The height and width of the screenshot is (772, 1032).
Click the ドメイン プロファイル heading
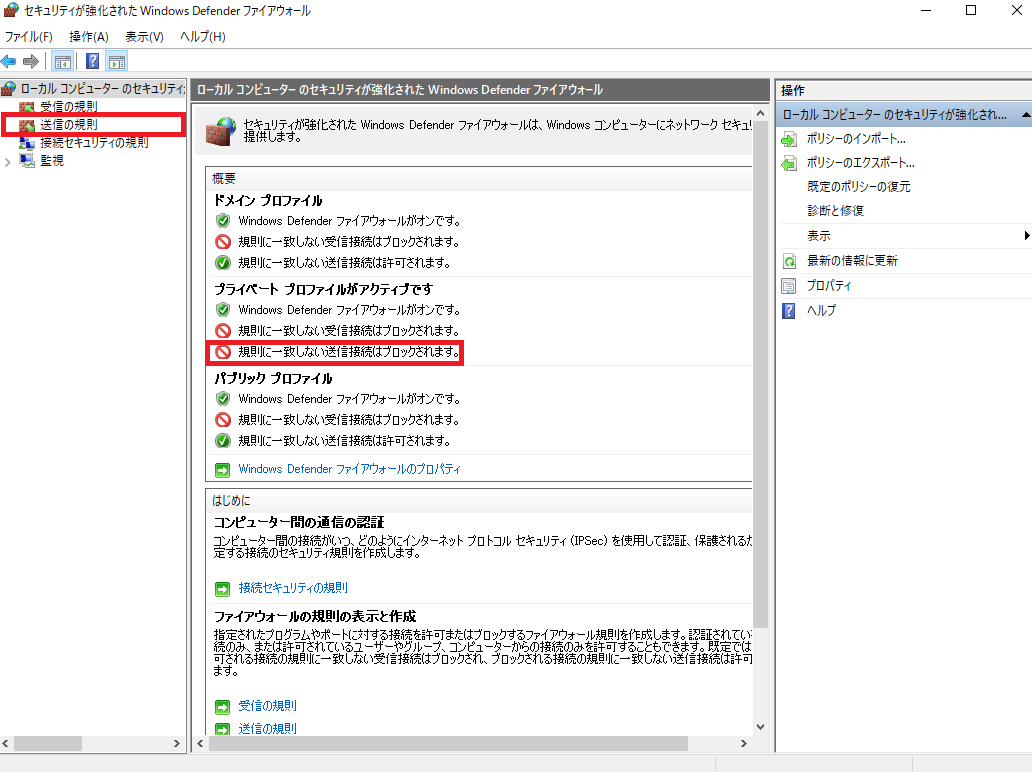pyautogui.click(x=268, y=201)
